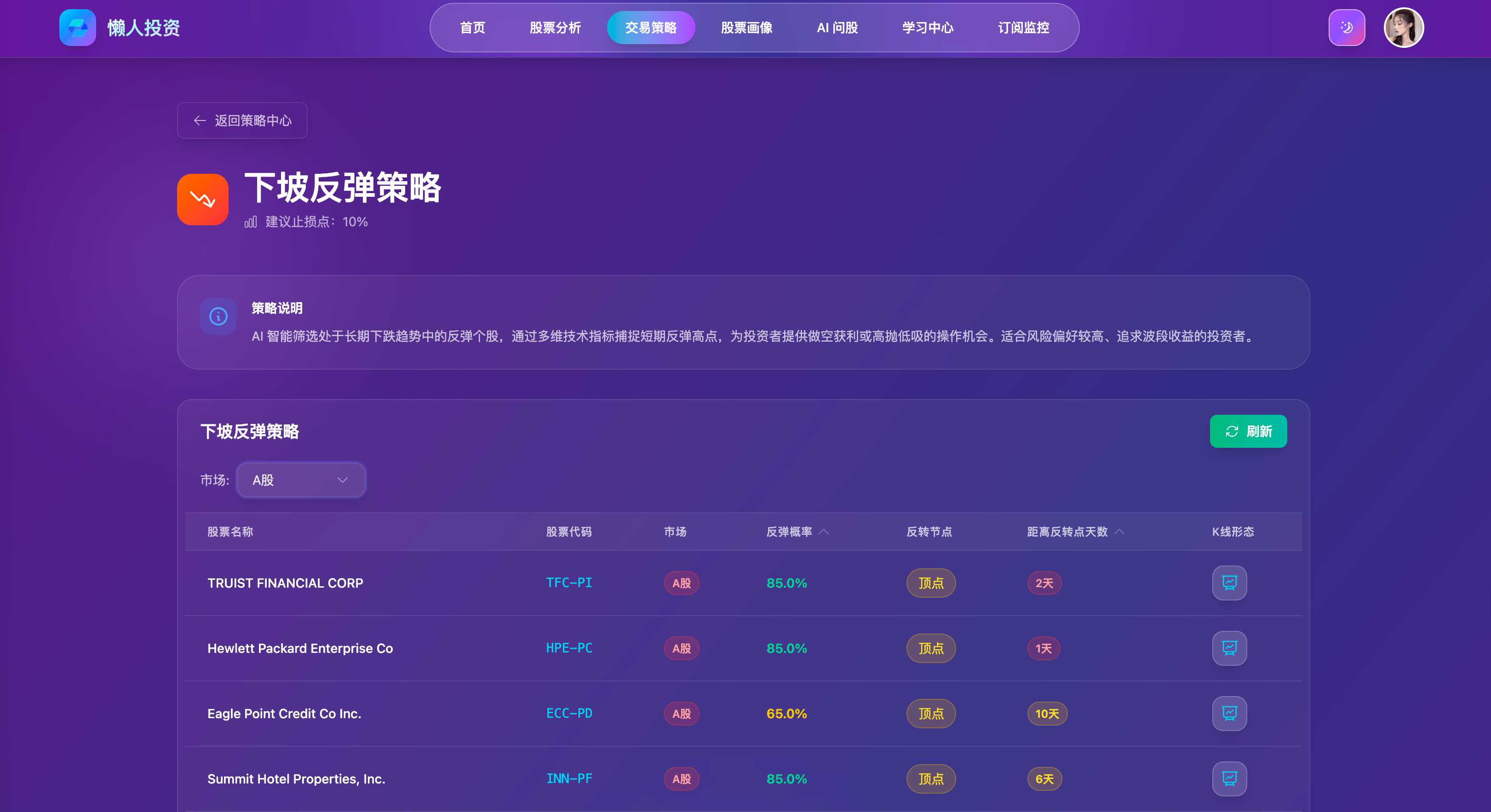
Task: Click the info icon in the 策略说明 panel
Action: 218,317
